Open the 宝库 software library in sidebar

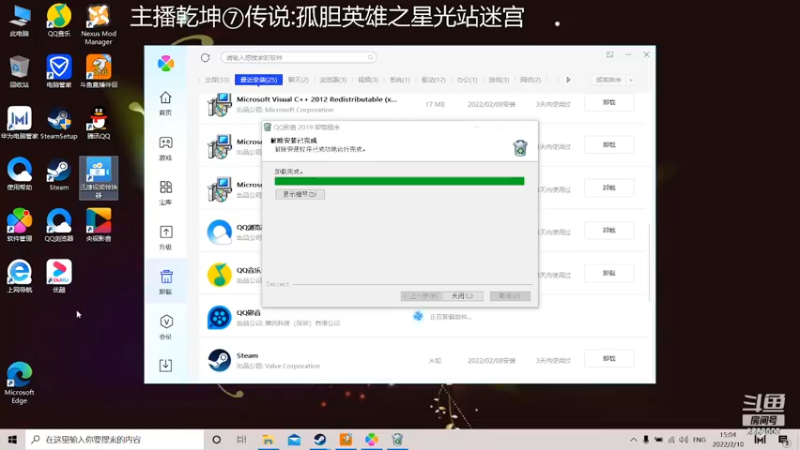[165, 192]
